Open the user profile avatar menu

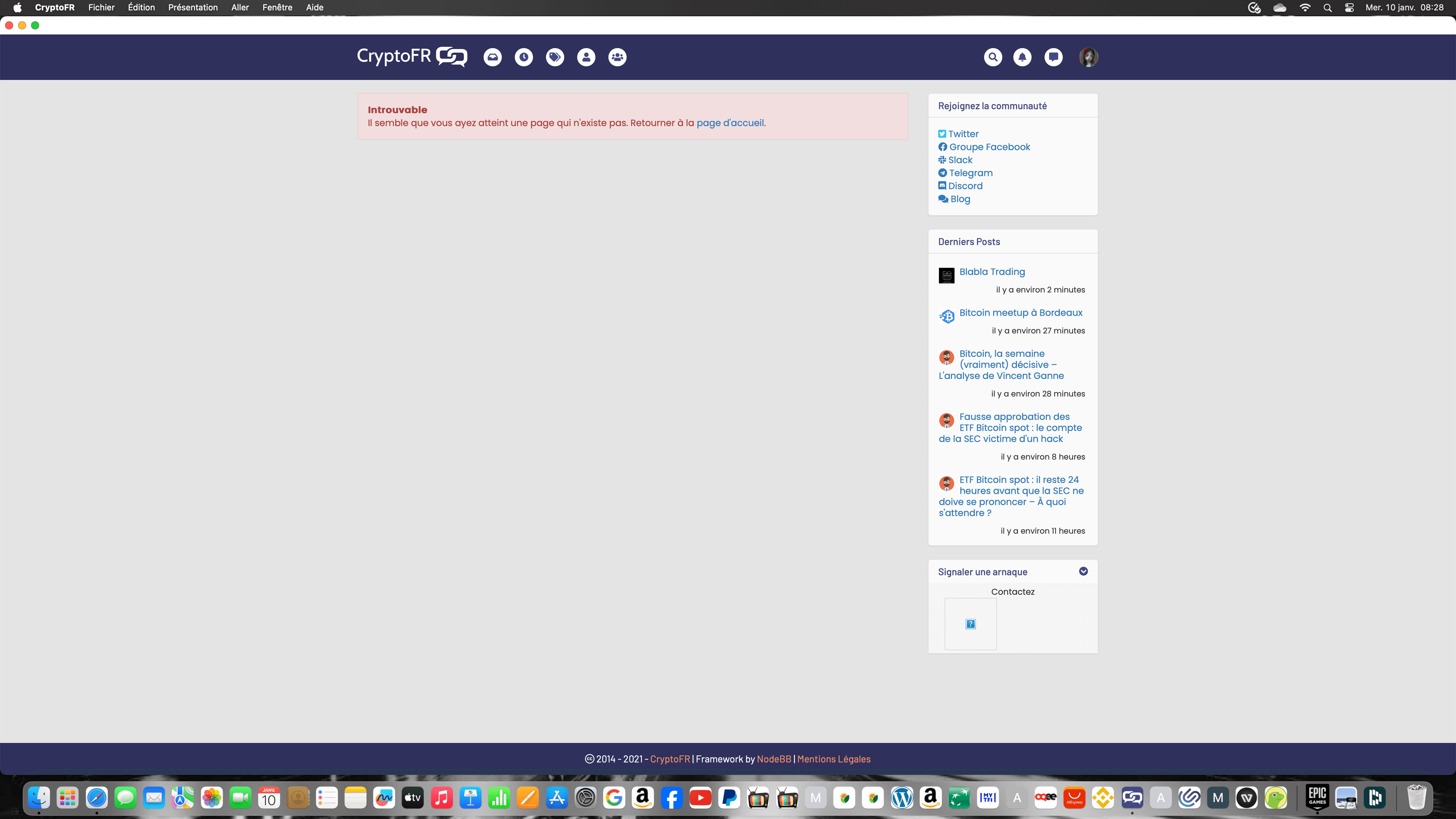1088,57
